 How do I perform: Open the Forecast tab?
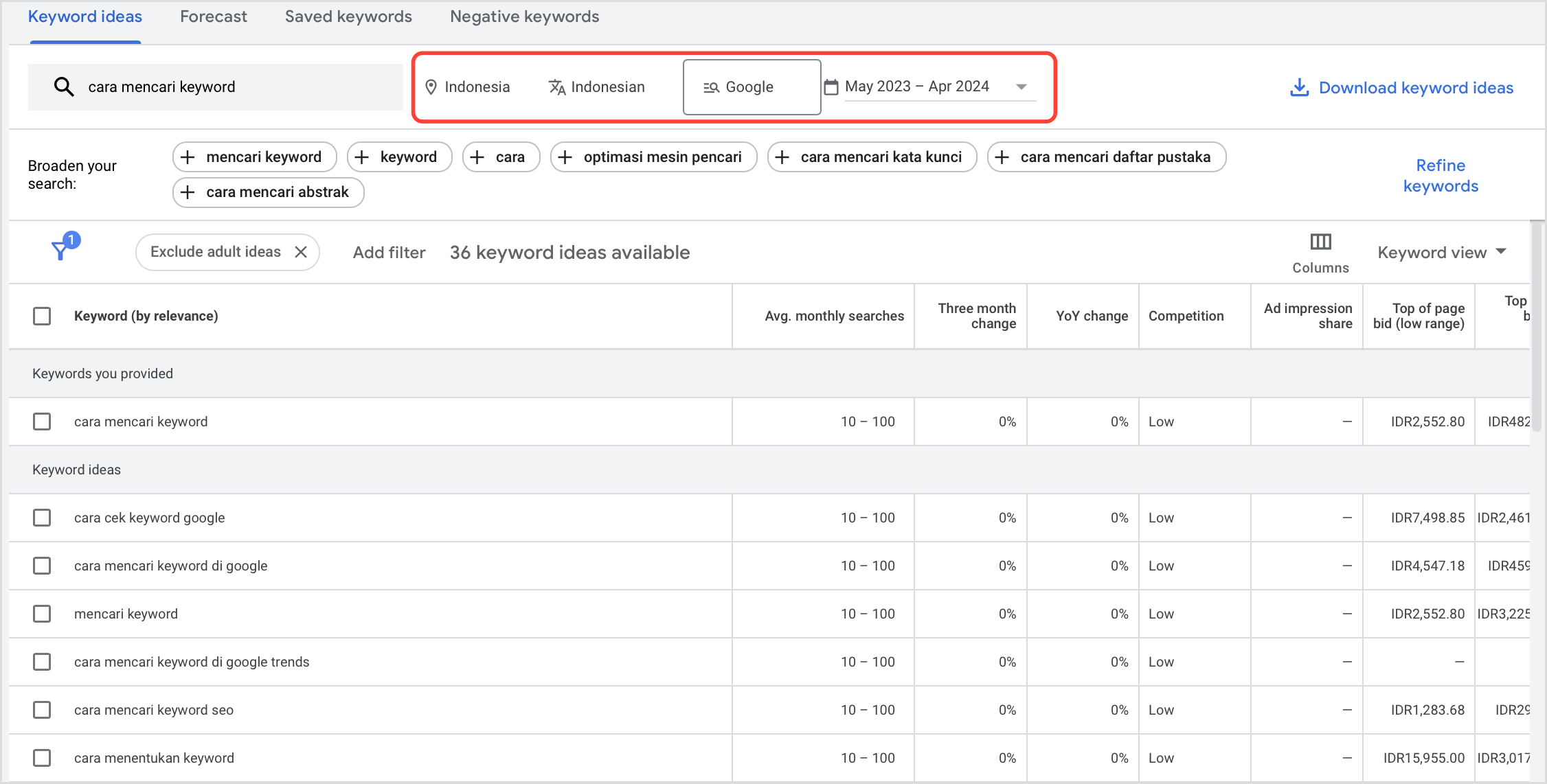point(214,17)
